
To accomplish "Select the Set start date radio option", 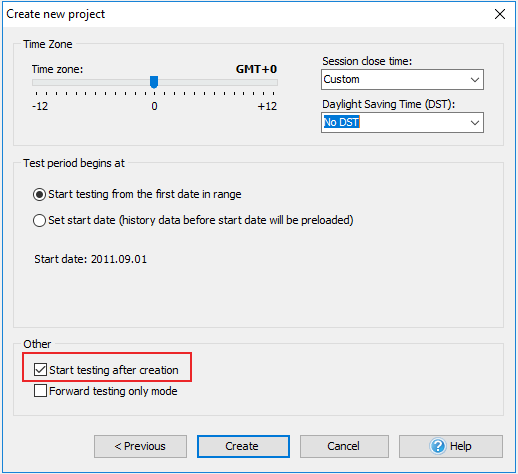I will click(39, 220).
